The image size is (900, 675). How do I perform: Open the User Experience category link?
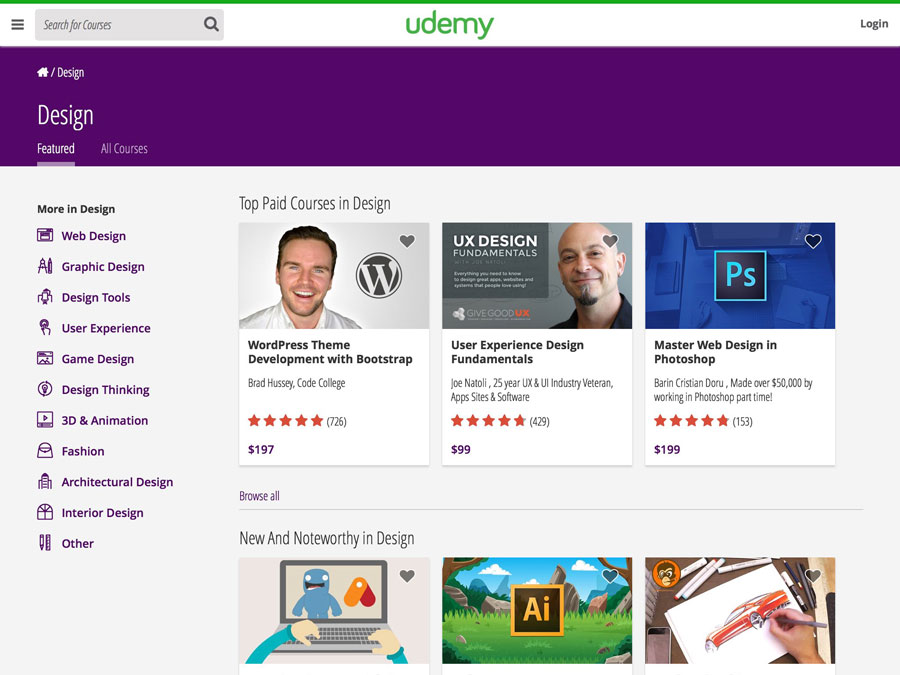[106, 328]
